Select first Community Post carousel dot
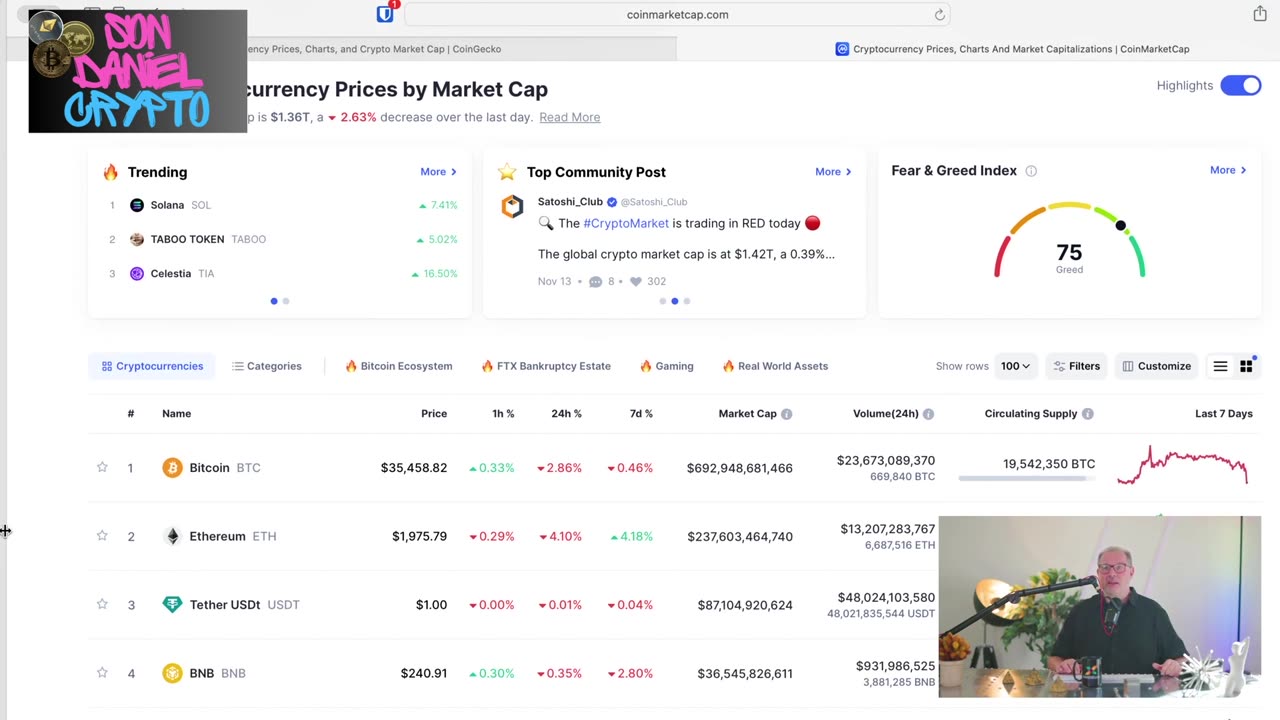Screen dimensions: 1280x720 coord(662,301)
